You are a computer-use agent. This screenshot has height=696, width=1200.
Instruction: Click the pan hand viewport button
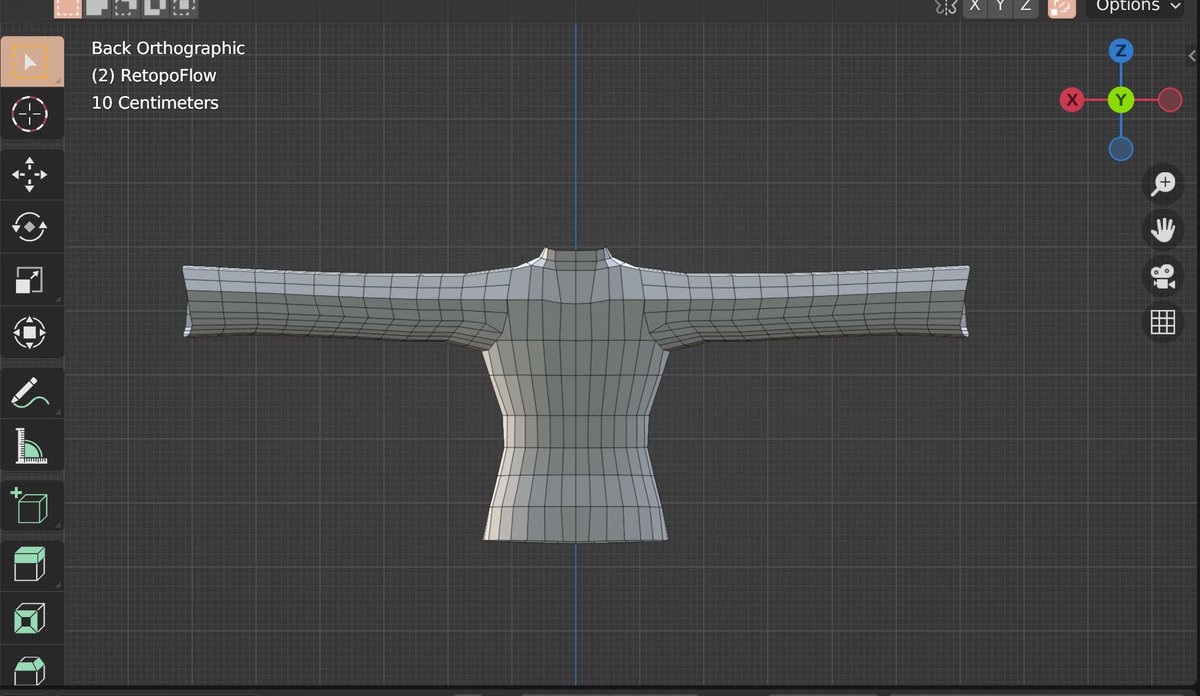pyautogui.click(x=1162, y=230)
